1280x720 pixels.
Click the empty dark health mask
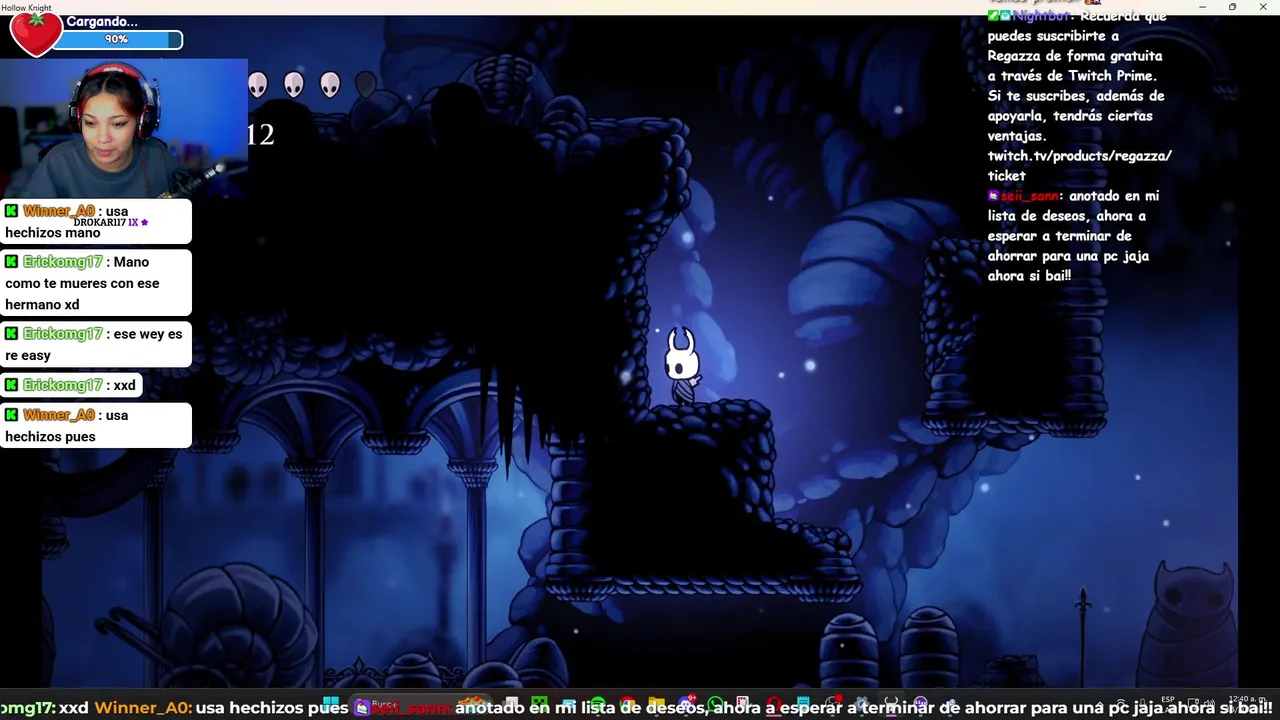(366, 85)
